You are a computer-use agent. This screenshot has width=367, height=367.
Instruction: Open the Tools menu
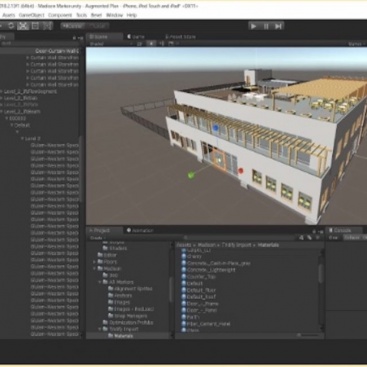pyautogui.click(x=81, y=15)
